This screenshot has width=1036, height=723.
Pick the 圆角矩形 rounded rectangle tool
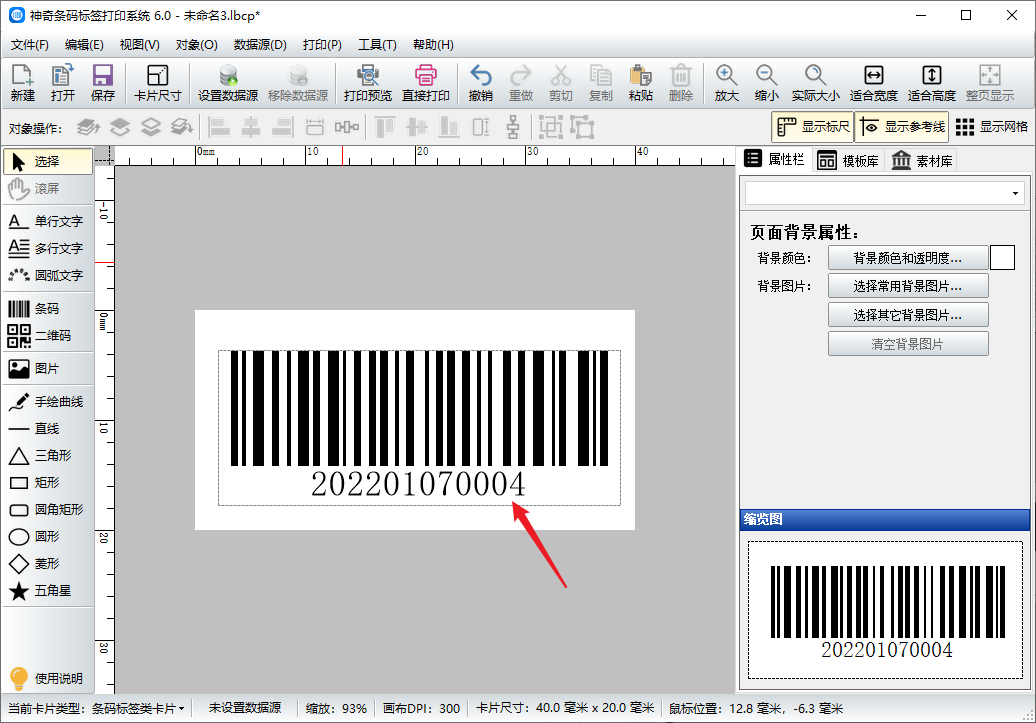pos(48,510)
